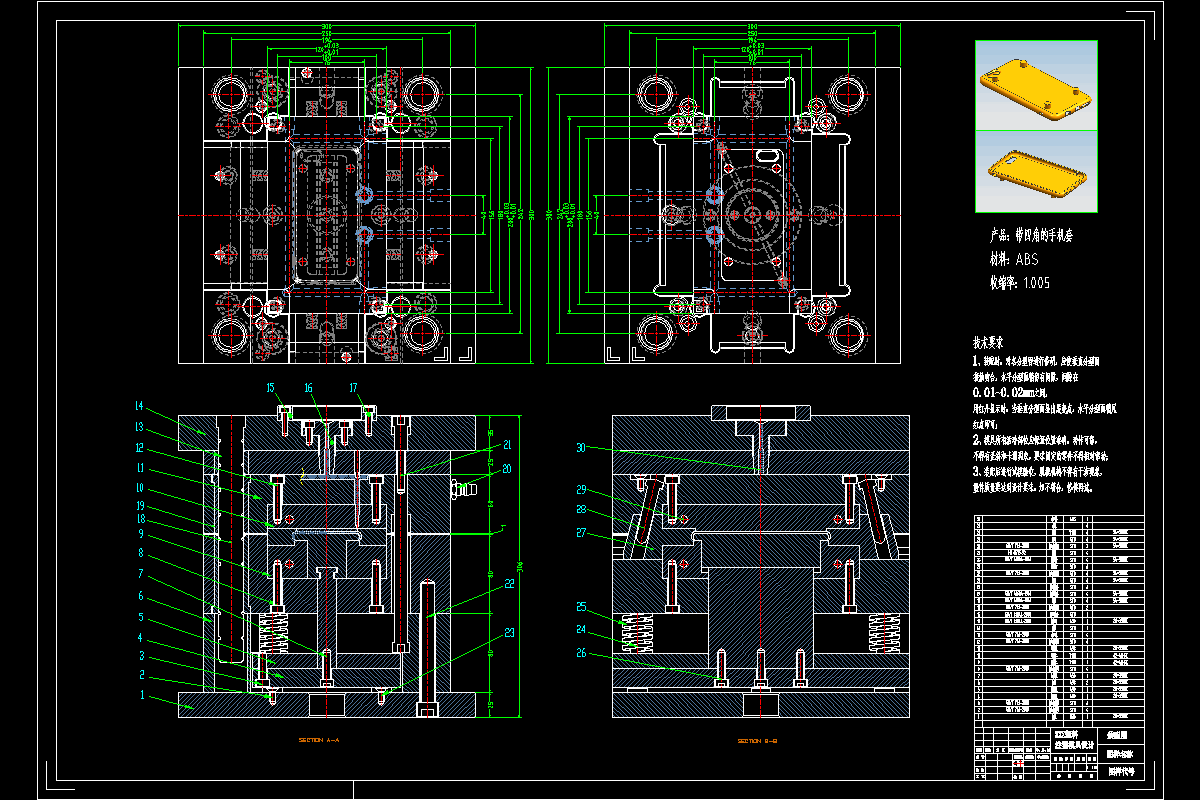Click part balloon number 23
The height and width of the screenshot is (800, 1200).
[507, 631]
